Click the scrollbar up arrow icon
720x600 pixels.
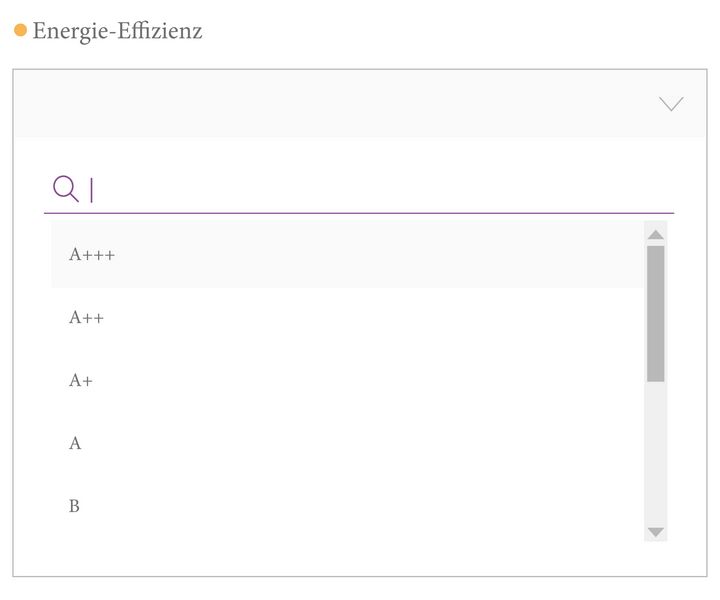point(656,235)
